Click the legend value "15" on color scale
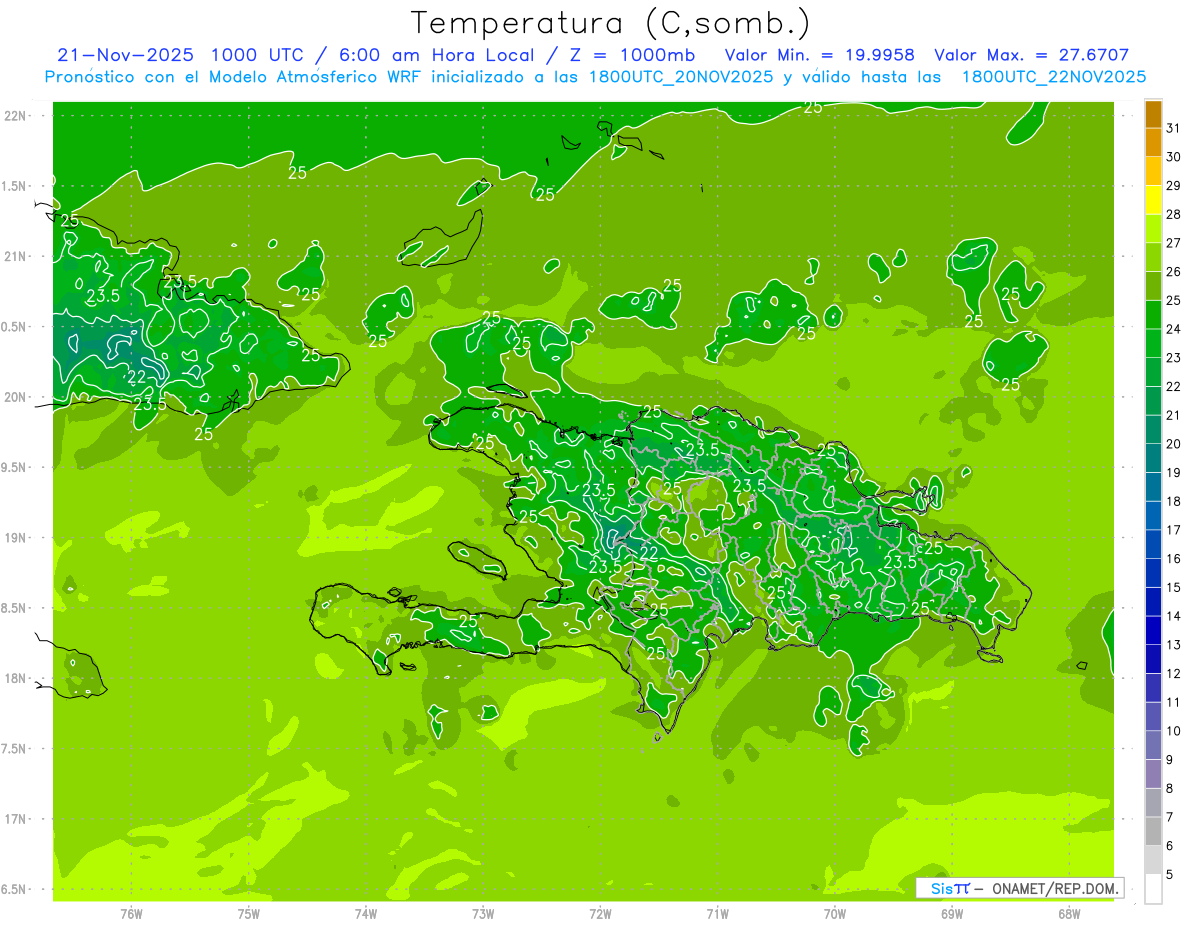The image size is (1200, 927). [x=1173, y=587]
